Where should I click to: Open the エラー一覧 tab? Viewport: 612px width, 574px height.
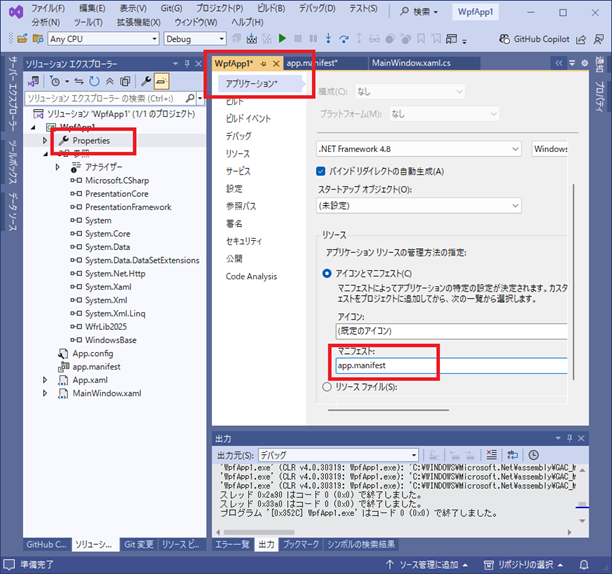[233, 544]
